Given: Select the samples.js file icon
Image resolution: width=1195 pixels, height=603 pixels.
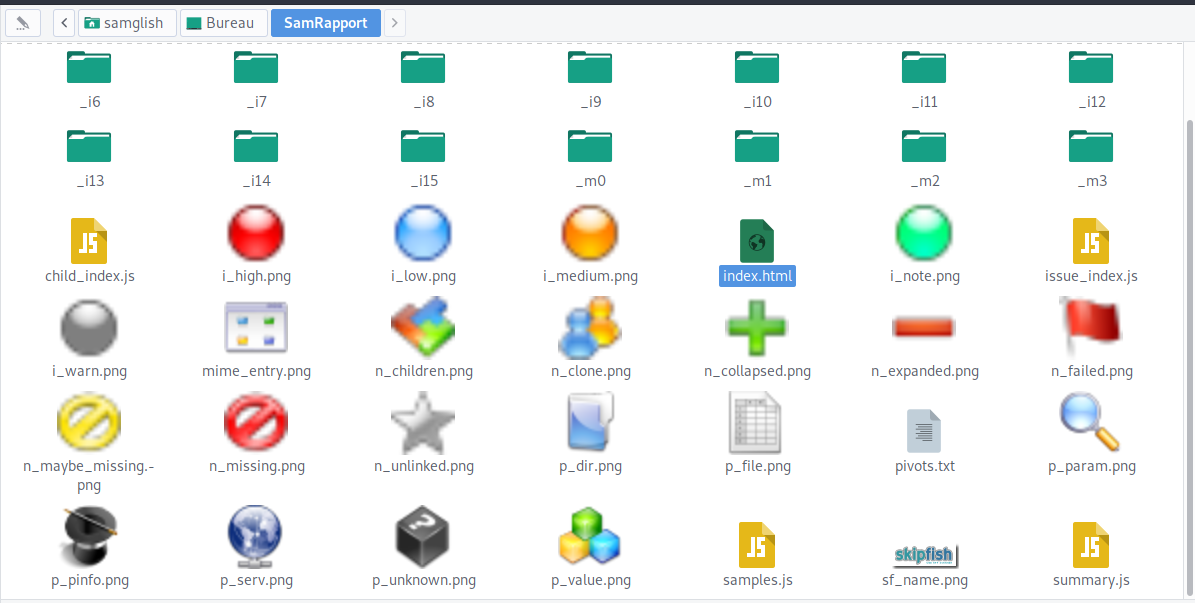Looking at the screenshot, I should click(x=757, y=544).
